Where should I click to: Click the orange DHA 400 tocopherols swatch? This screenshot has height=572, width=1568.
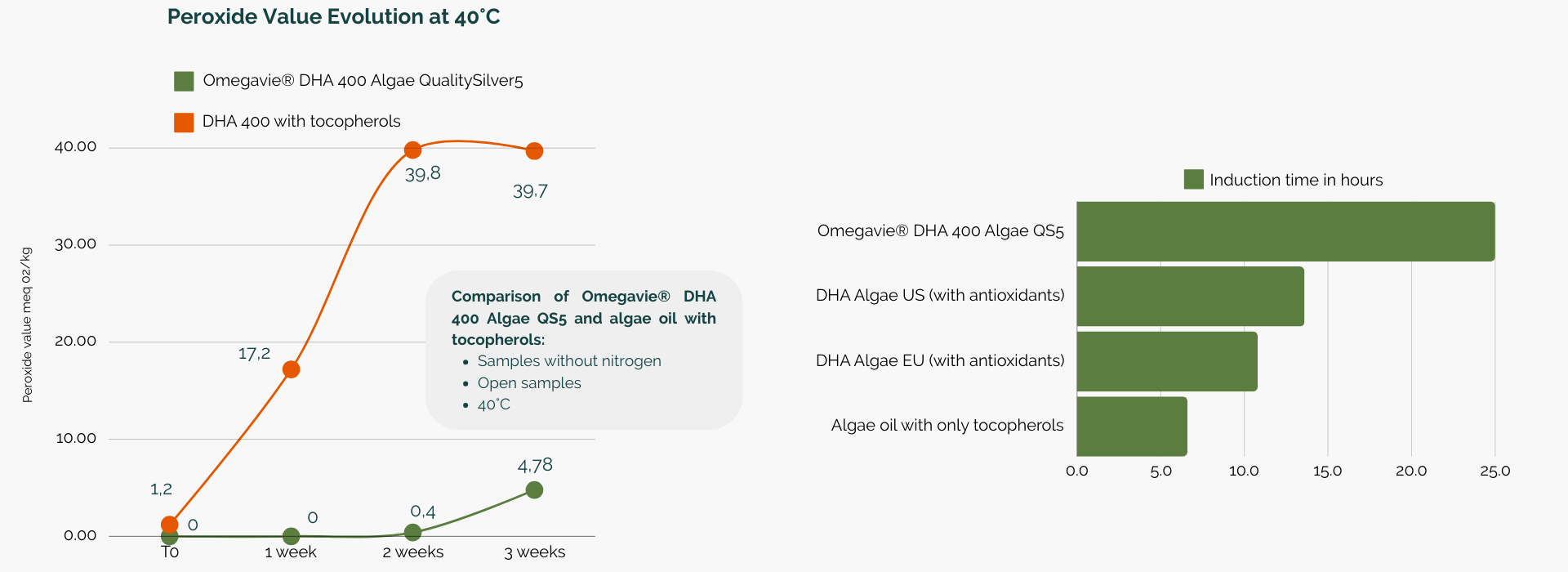184,123
